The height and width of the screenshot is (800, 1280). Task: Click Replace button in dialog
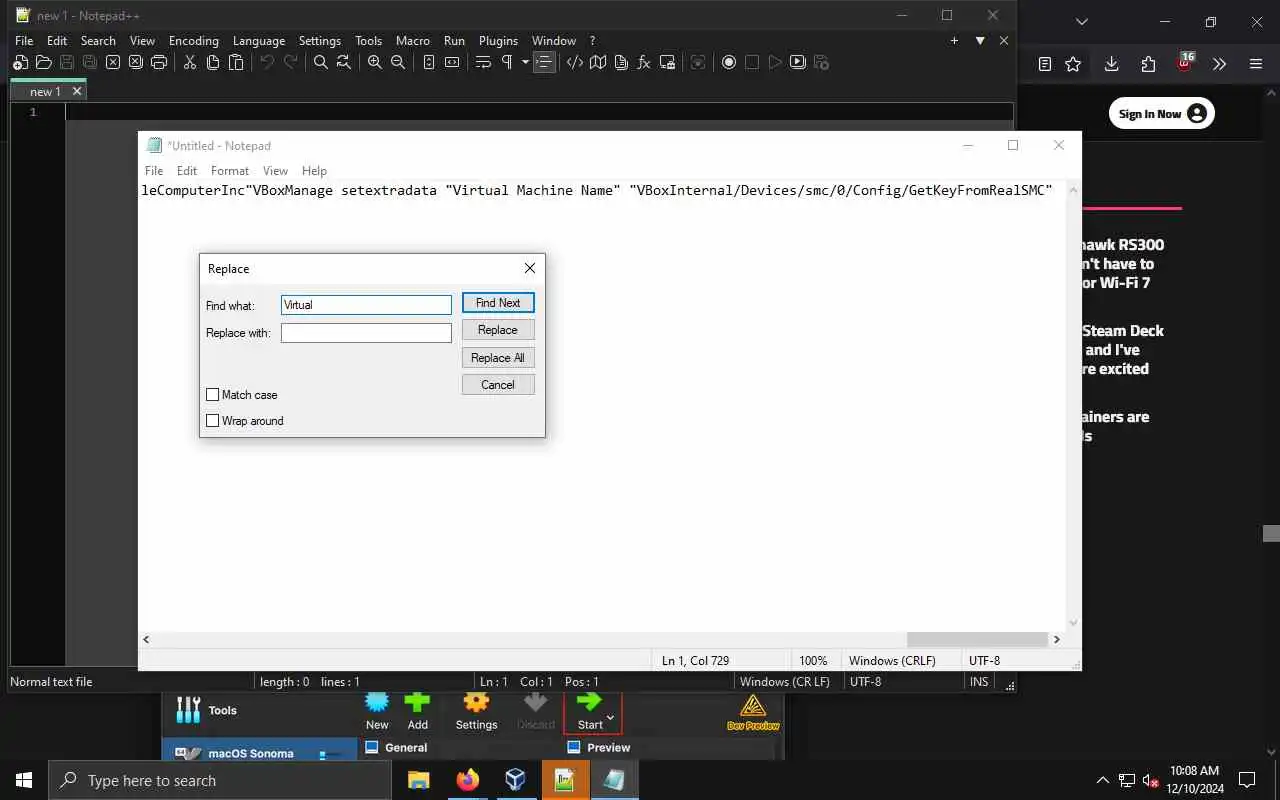click(x=498, y=330)
